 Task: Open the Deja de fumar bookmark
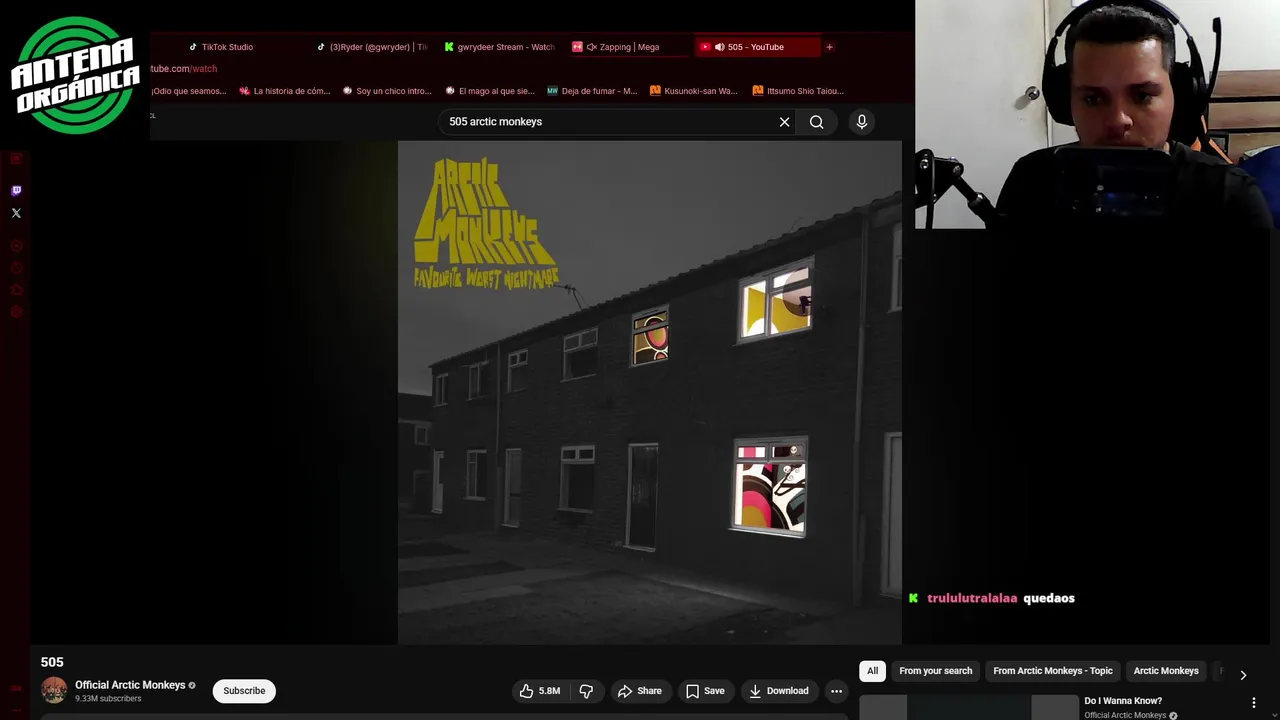click(592, 91)
